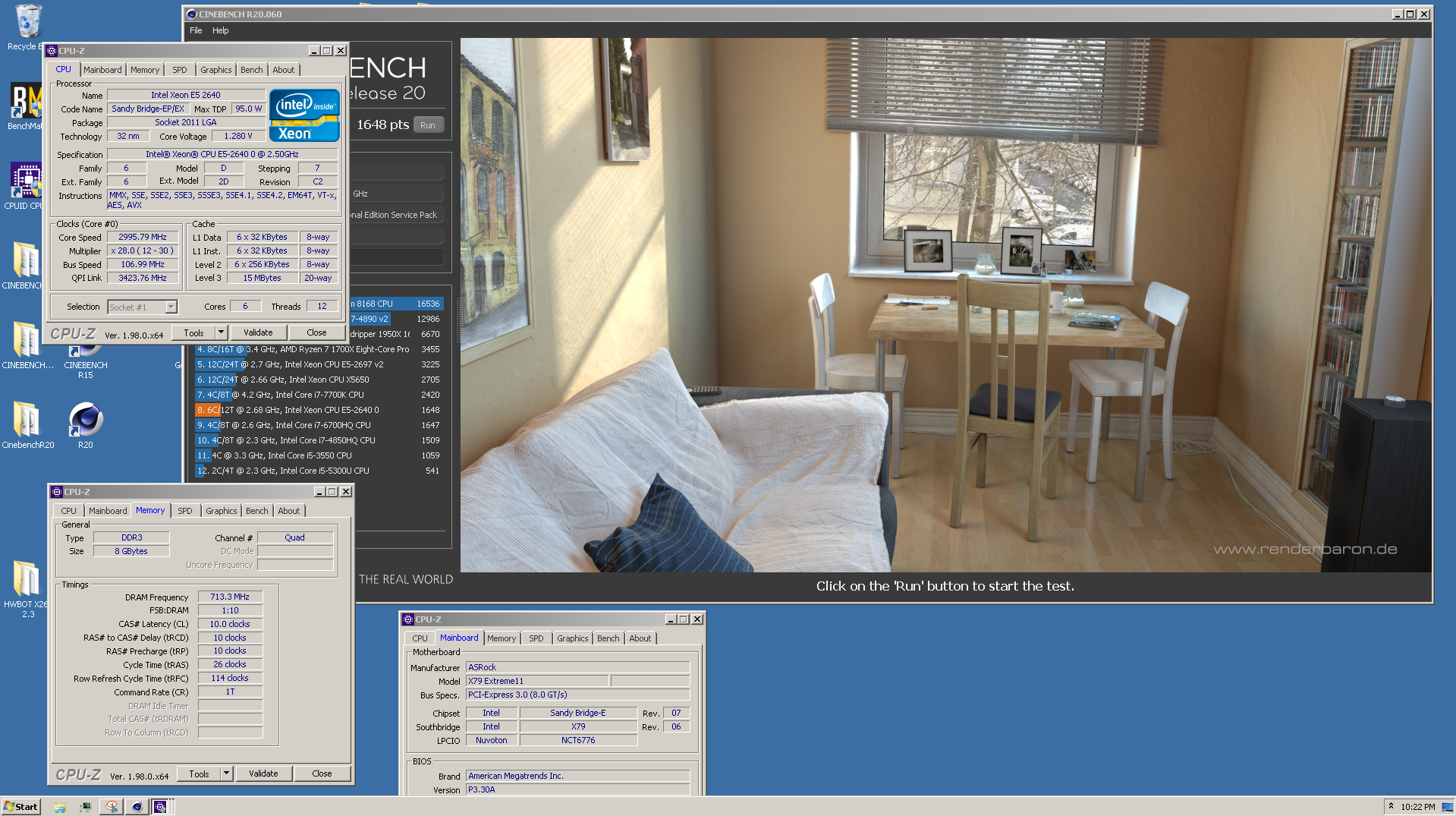Screen dimensions: 1456x816
Task: Click the rendered room preview image
Action: (x=946, y=305)
